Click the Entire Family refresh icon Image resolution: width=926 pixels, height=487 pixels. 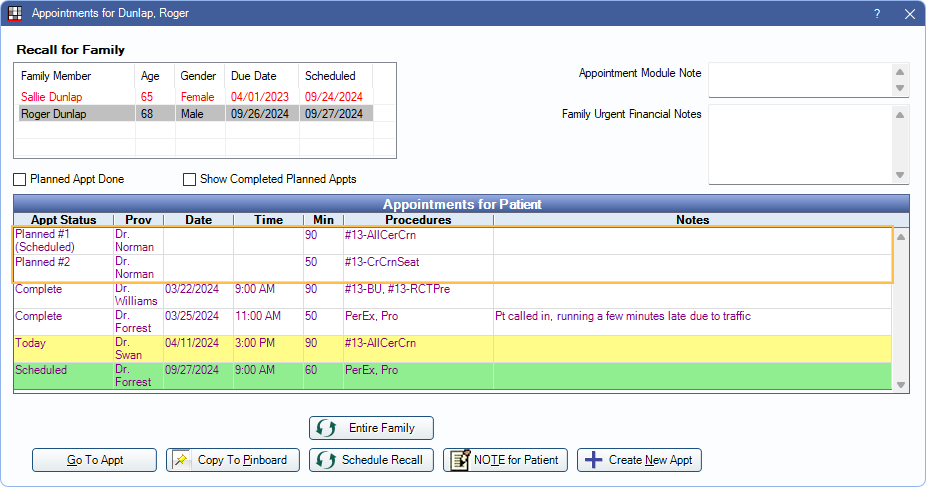pos(326,428)
